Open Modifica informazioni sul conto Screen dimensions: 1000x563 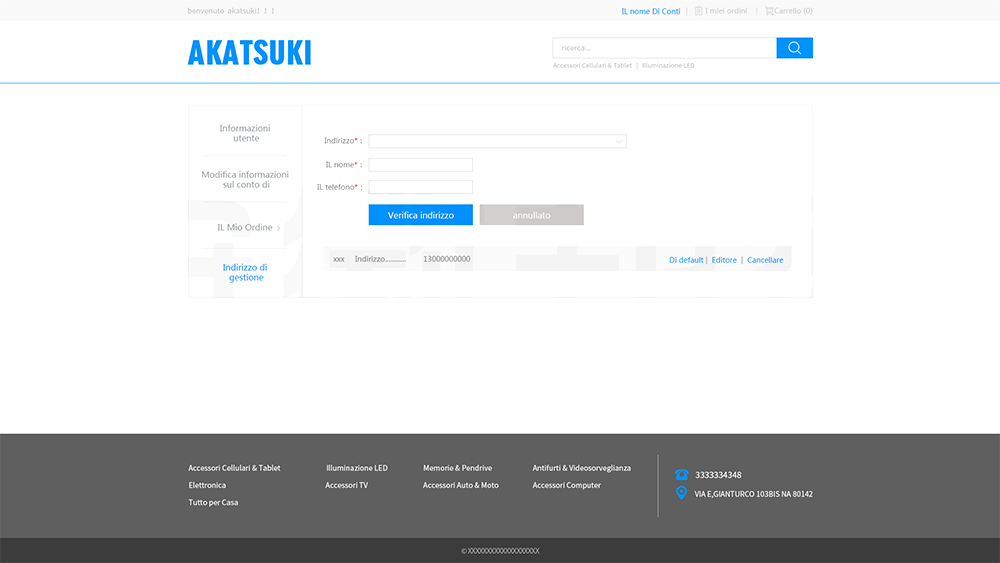[x=245, y=180]
